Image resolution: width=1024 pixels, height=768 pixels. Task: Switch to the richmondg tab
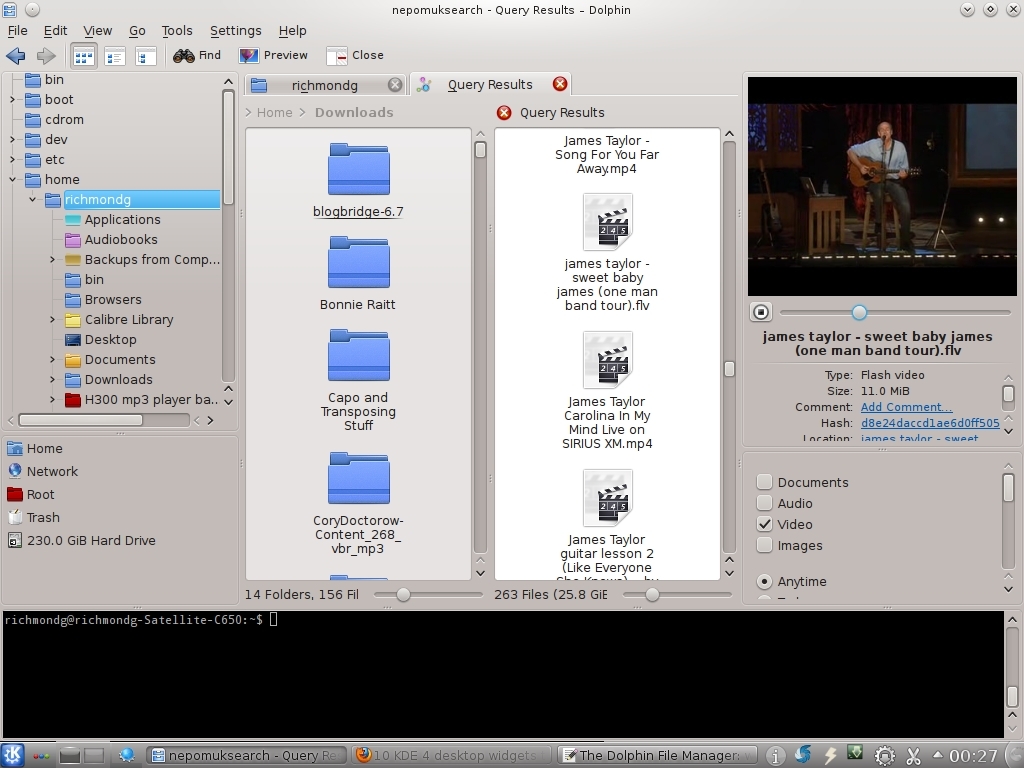tap(324, 85)
